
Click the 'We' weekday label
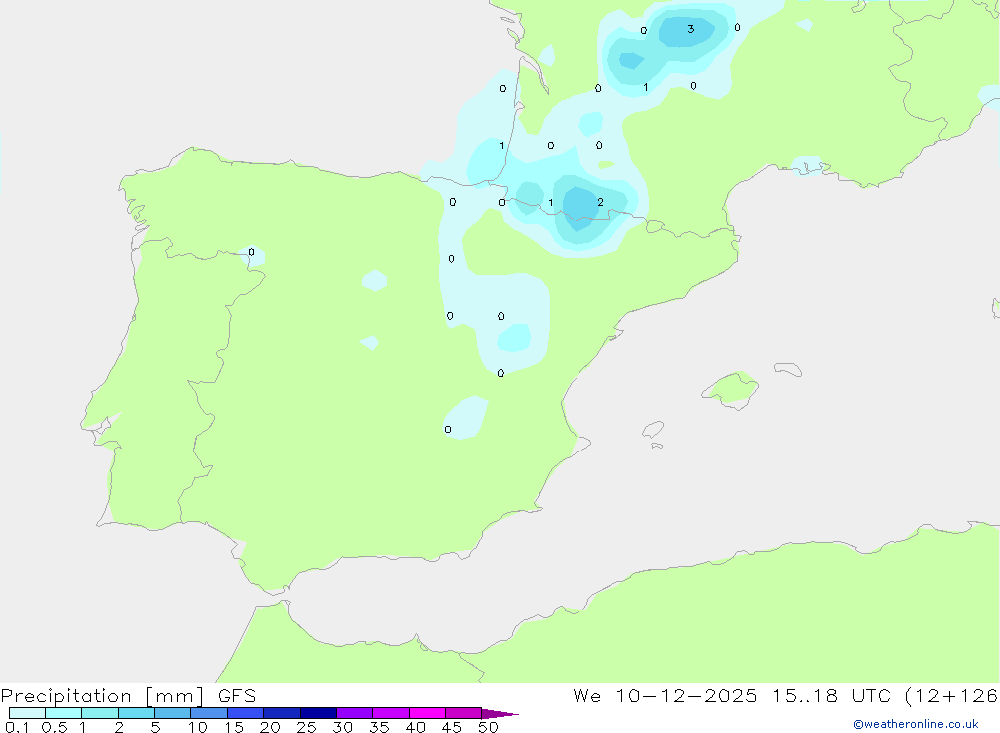coord(587,695)
